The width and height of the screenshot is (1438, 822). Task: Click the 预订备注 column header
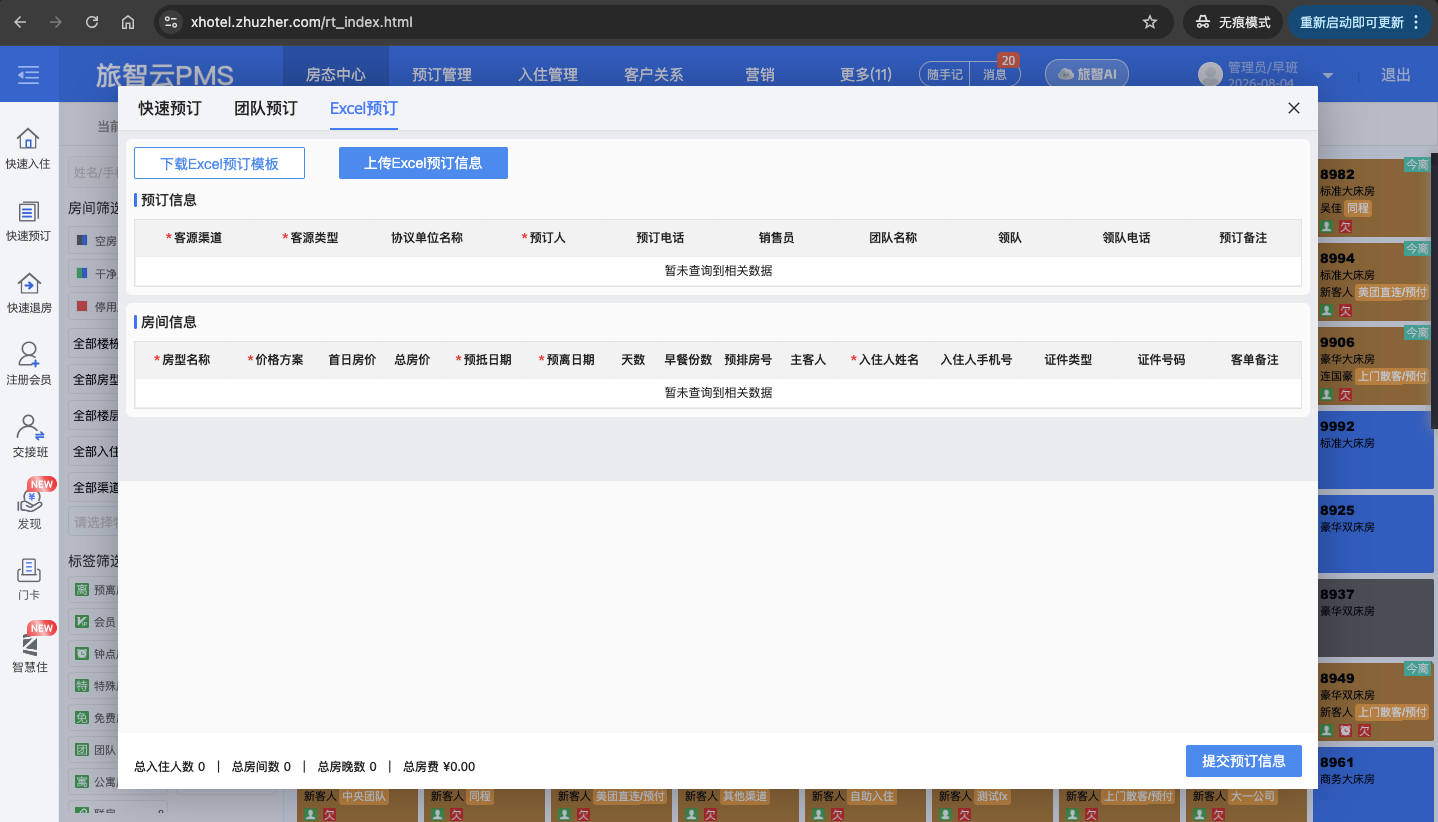click(x=1243, y=238)
